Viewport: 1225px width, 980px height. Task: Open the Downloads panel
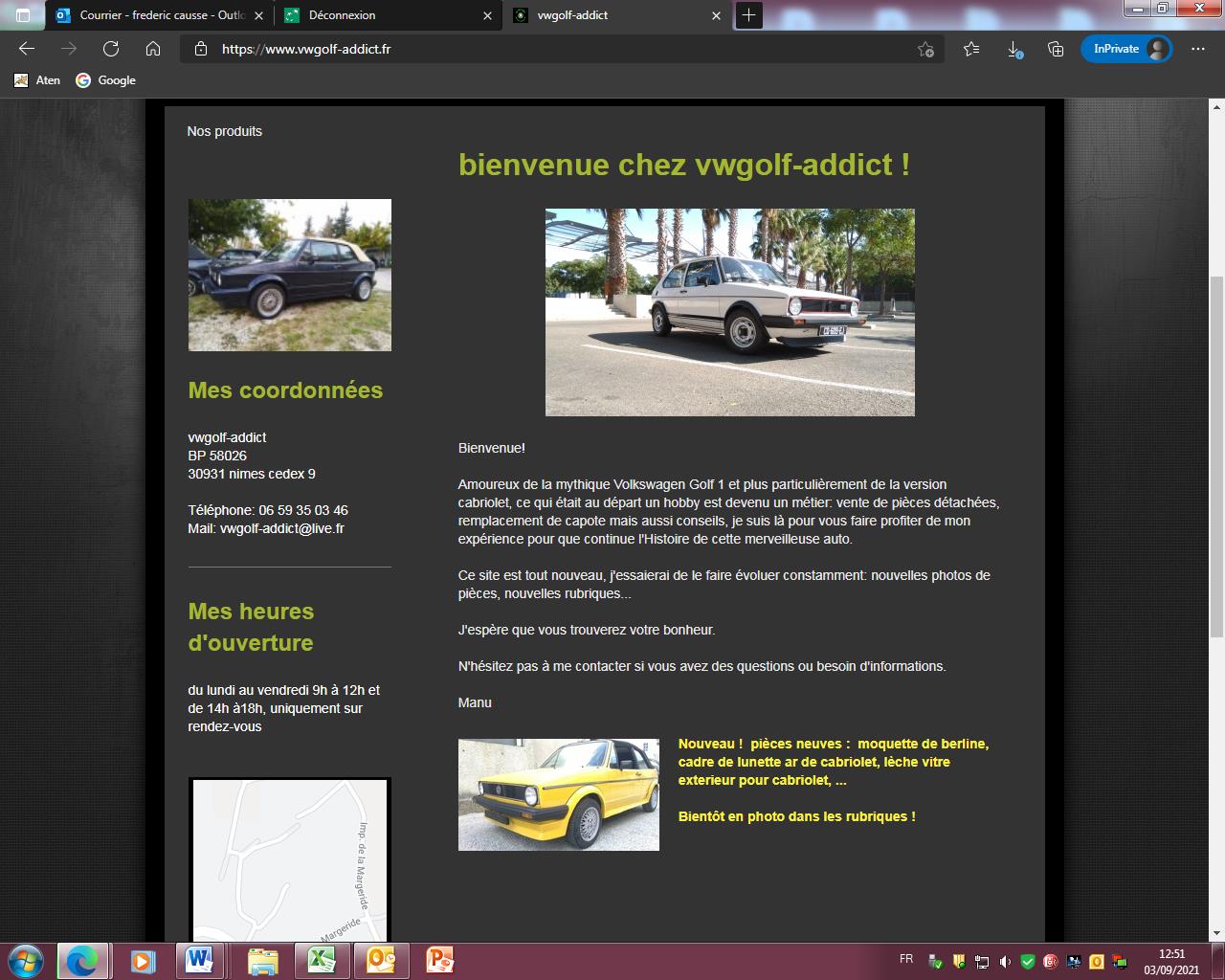[1014, 50]
